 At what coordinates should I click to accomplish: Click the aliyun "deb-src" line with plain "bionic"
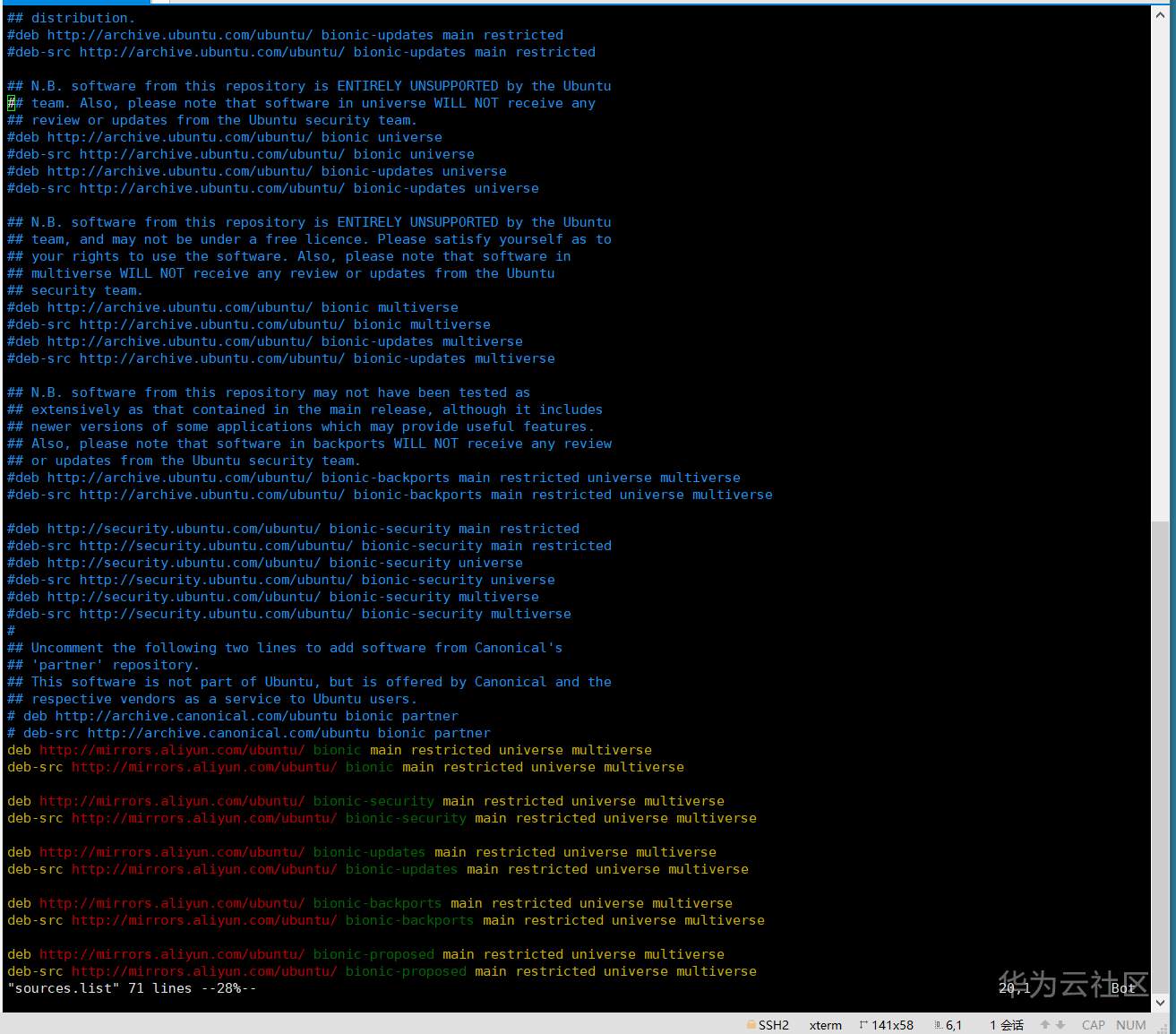346,767
